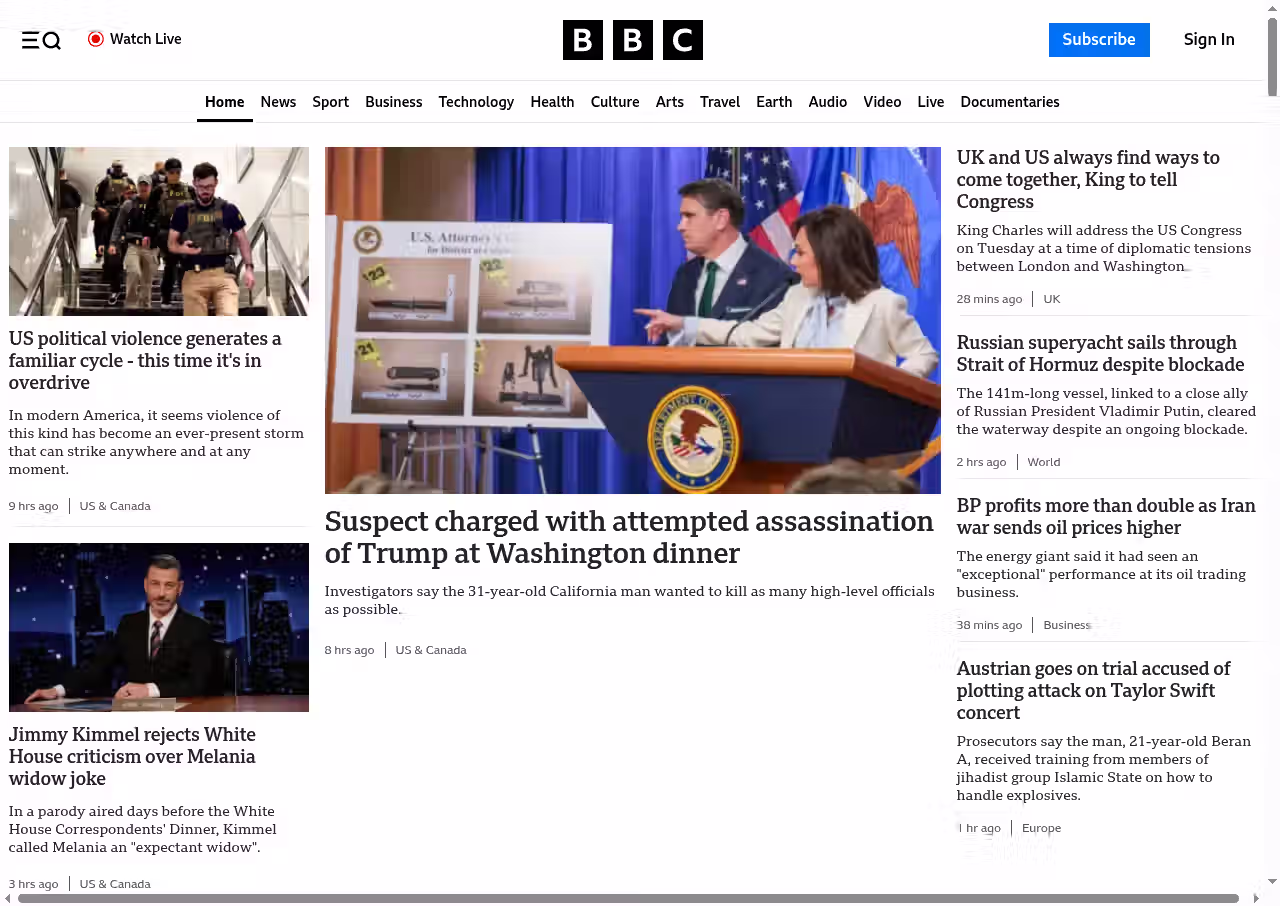Select the Europe category tag
The width and height of the screenshot is (1280, 906).
(1041, 828)
